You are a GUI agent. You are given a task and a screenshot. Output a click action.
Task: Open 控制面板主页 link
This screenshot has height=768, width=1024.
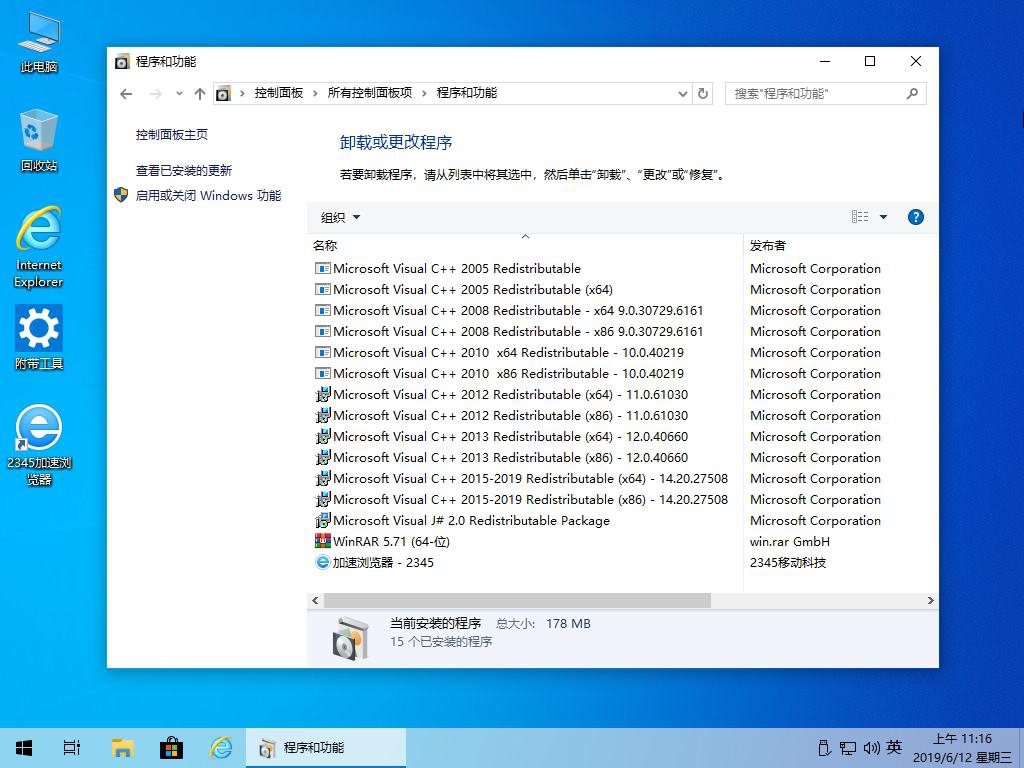pos(172,135)
